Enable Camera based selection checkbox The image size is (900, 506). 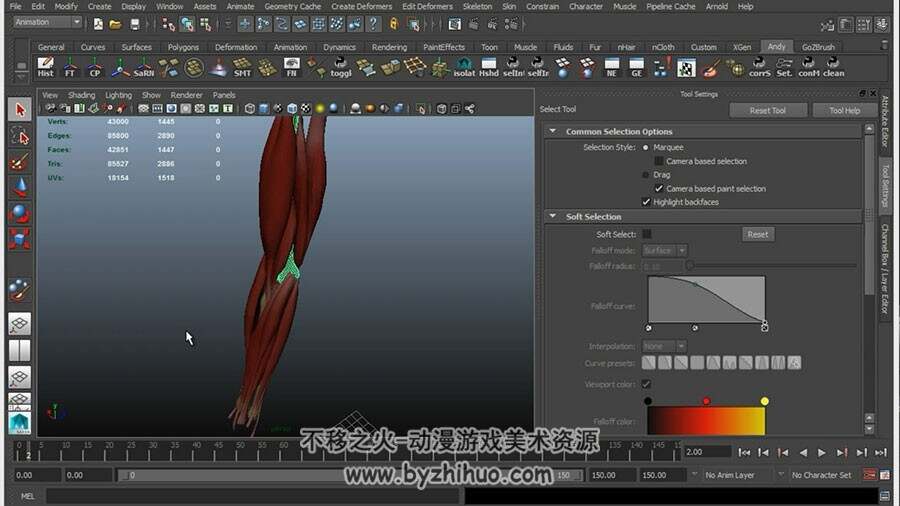[659, 161]
